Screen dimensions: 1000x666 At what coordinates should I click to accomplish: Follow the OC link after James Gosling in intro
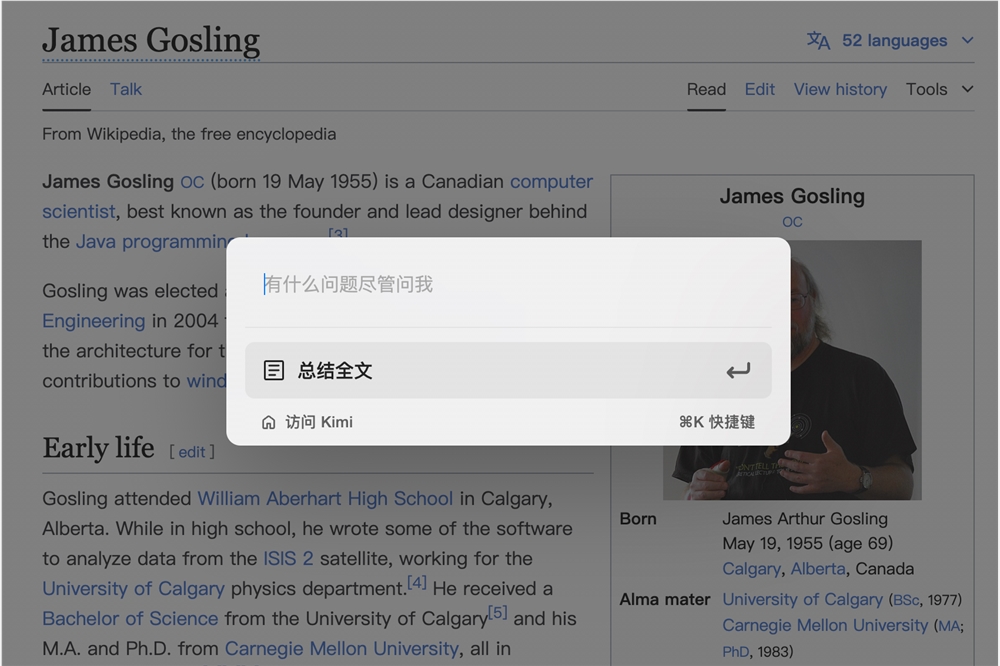pos(192,182)
